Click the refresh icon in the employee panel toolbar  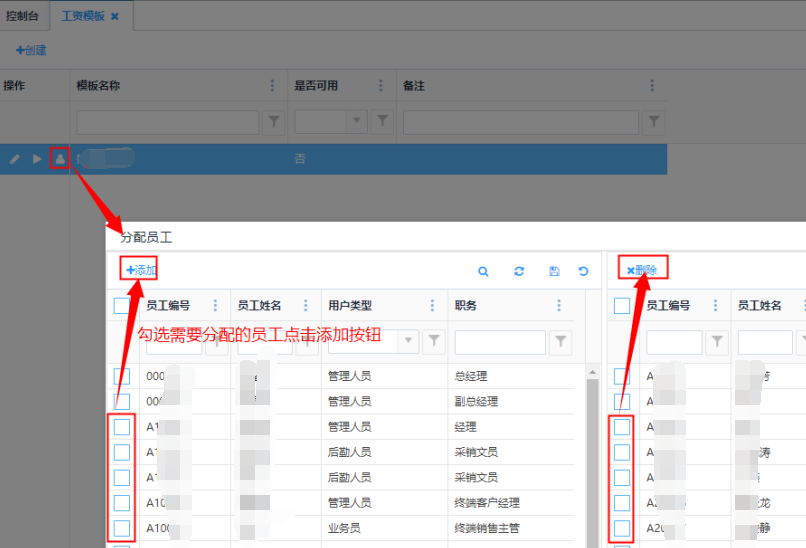[x=519, y=271]
